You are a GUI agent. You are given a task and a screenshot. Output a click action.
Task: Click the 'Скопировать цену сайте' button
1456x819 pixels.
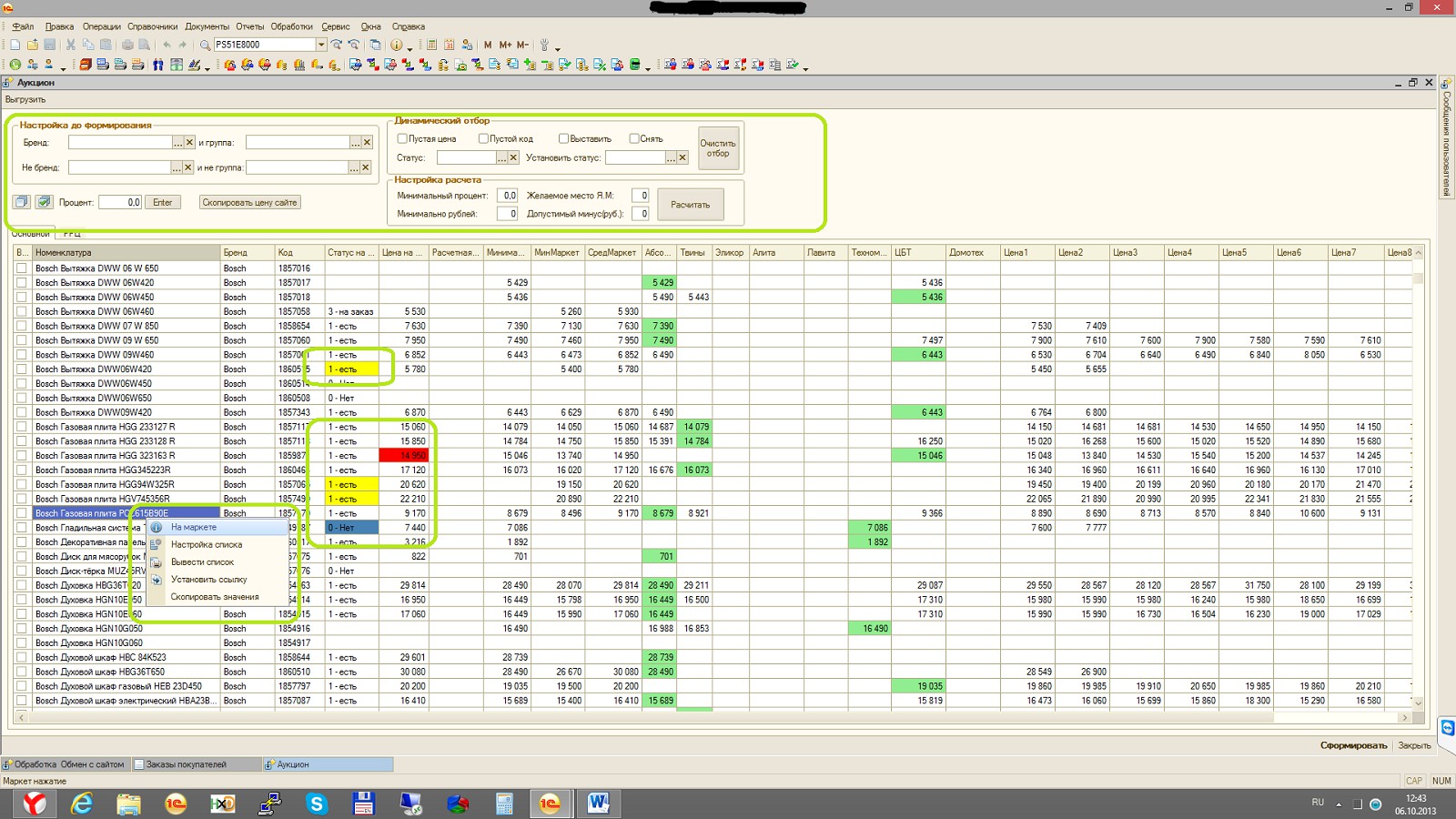pyautogui.click(x=250, y=202)
